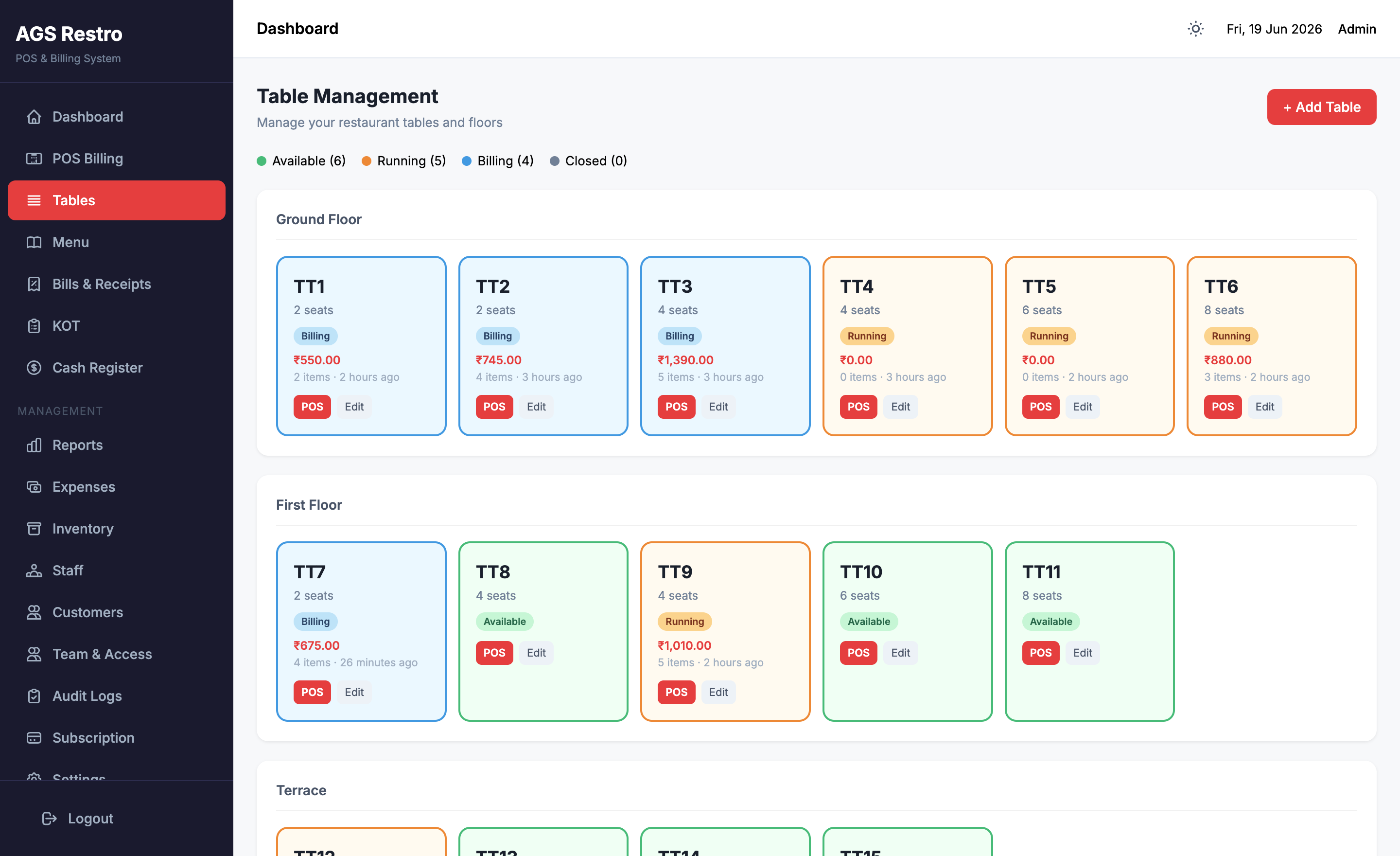The image size is (1400, 856).
Task: Navigate to Cash Register
Action: 117,368
